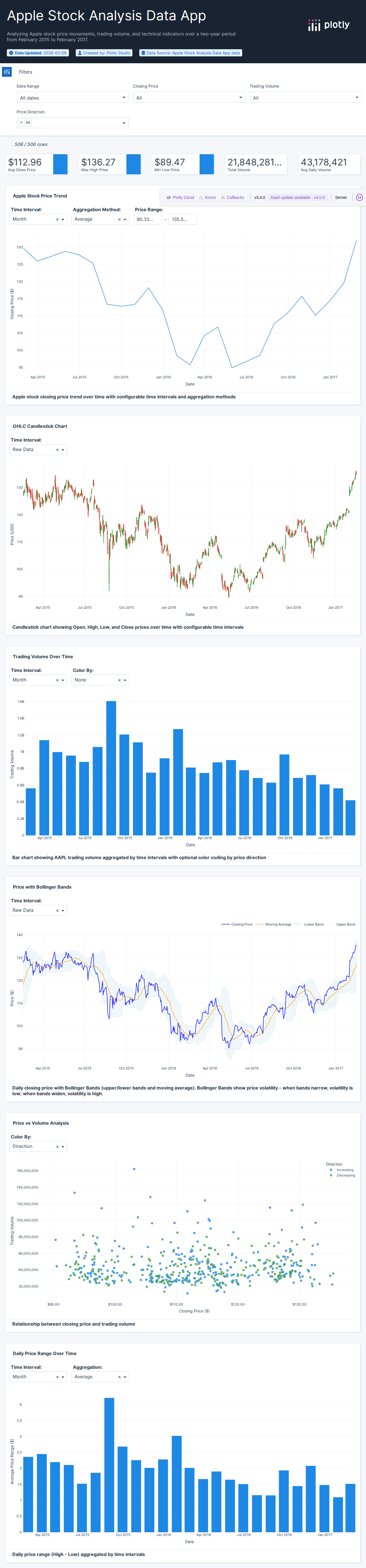
Task: Click tallest Daily Price Range bar
Action: (x=109, y=1465)
